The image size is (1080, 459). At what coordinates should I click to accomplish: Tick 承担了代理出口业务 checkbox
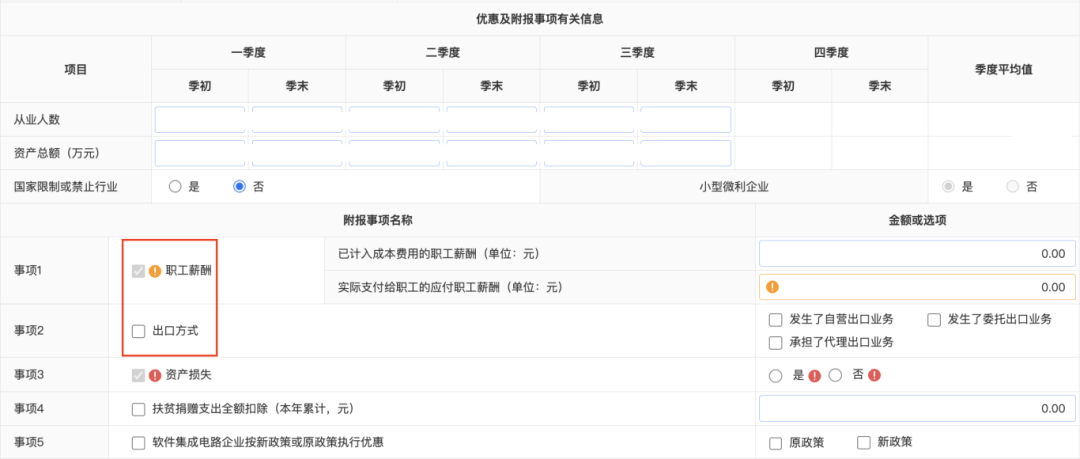[775, 342]
